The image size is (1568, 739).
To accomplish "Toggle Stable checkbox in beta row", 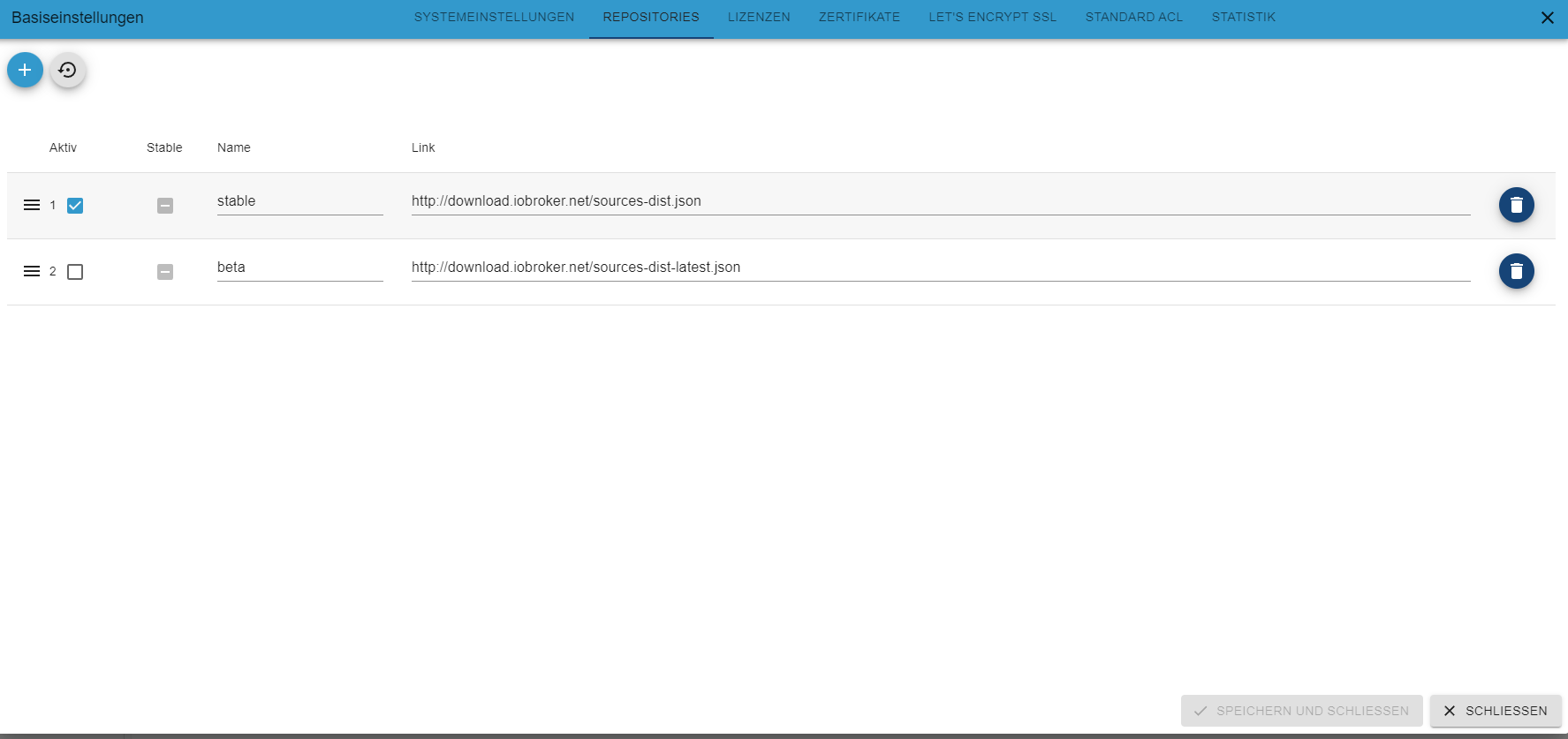I will [x=165, y=272].
